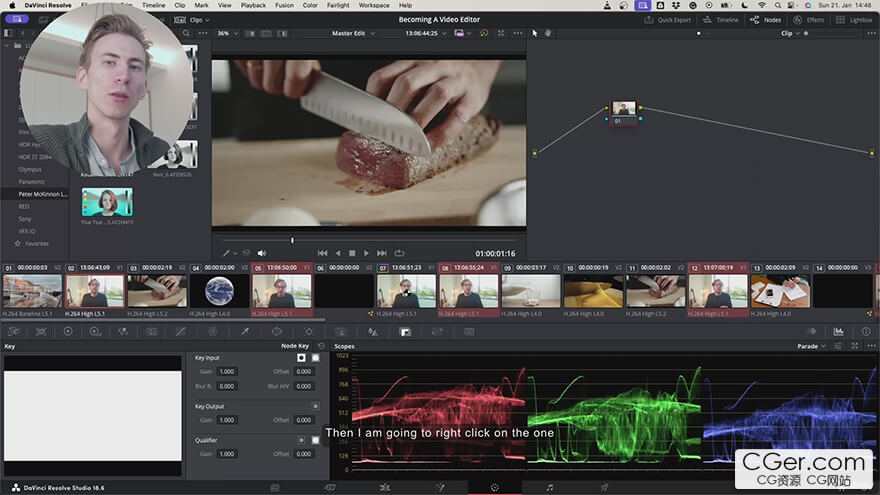Go to the Fusion page
Image resolution: width=880 pixels, height=495 pixels.
(x=440, y=488)
